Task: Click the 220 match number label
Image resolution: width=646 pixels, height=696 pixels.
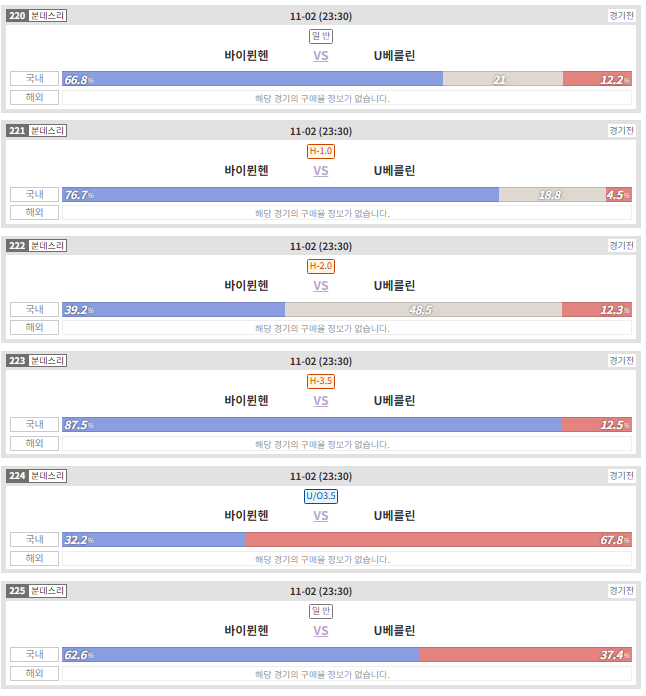Action: [x=17, y=16]
